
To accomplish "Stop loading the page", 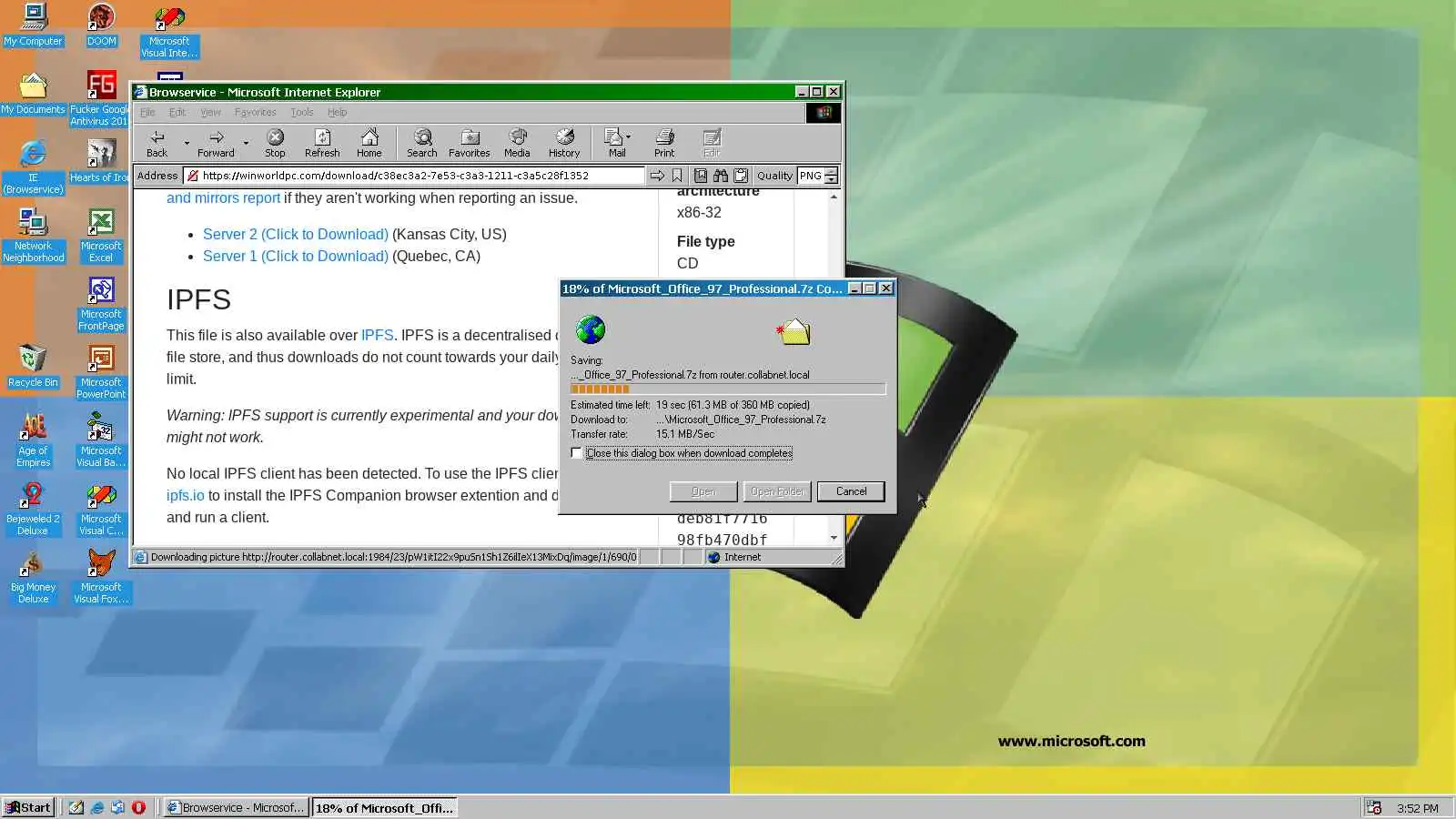I will tap(275, 143).
